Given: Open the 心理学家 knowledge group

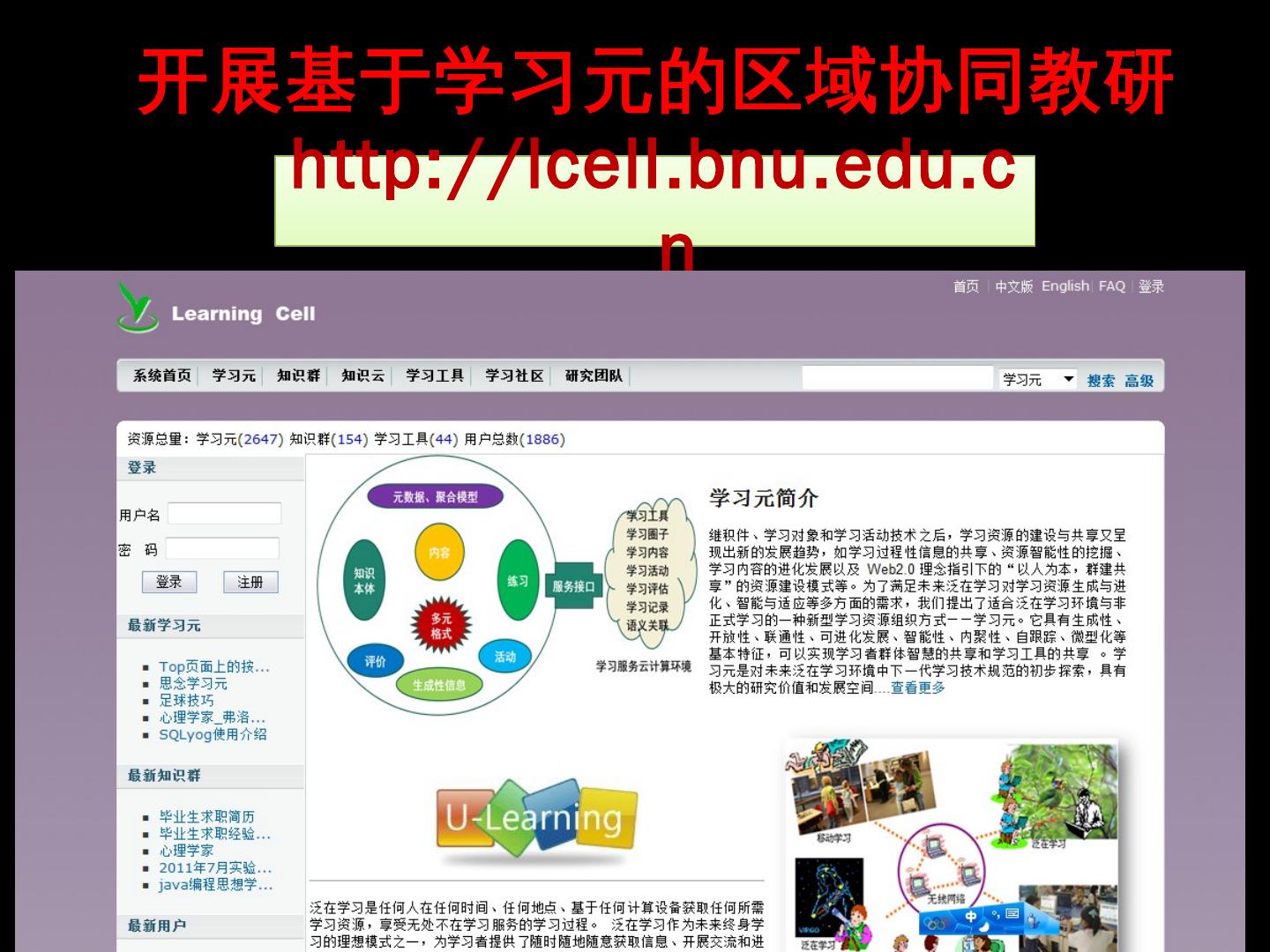Looking at the screenshot, I should click(x=186, y=851).
